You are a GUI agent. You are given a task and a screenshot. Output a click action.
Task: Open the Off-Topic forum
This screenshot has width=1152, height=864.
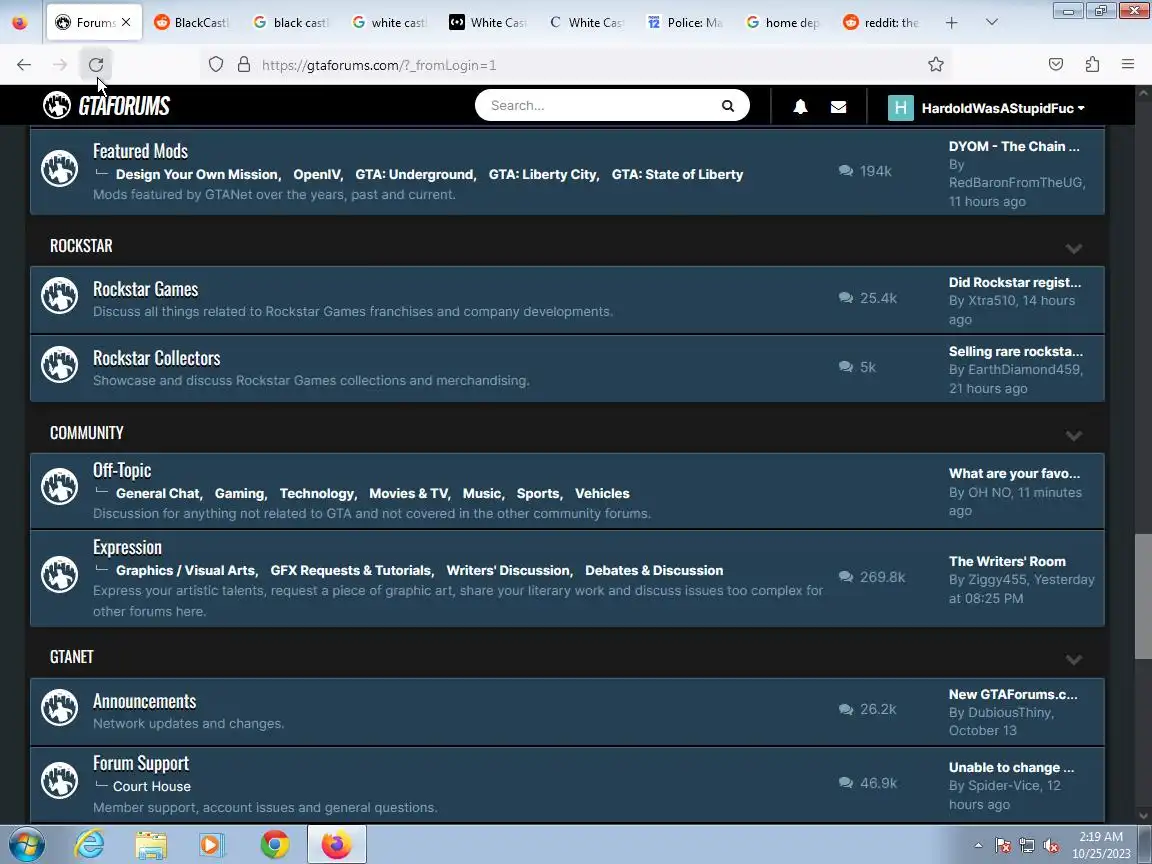[x=122, y=470]
